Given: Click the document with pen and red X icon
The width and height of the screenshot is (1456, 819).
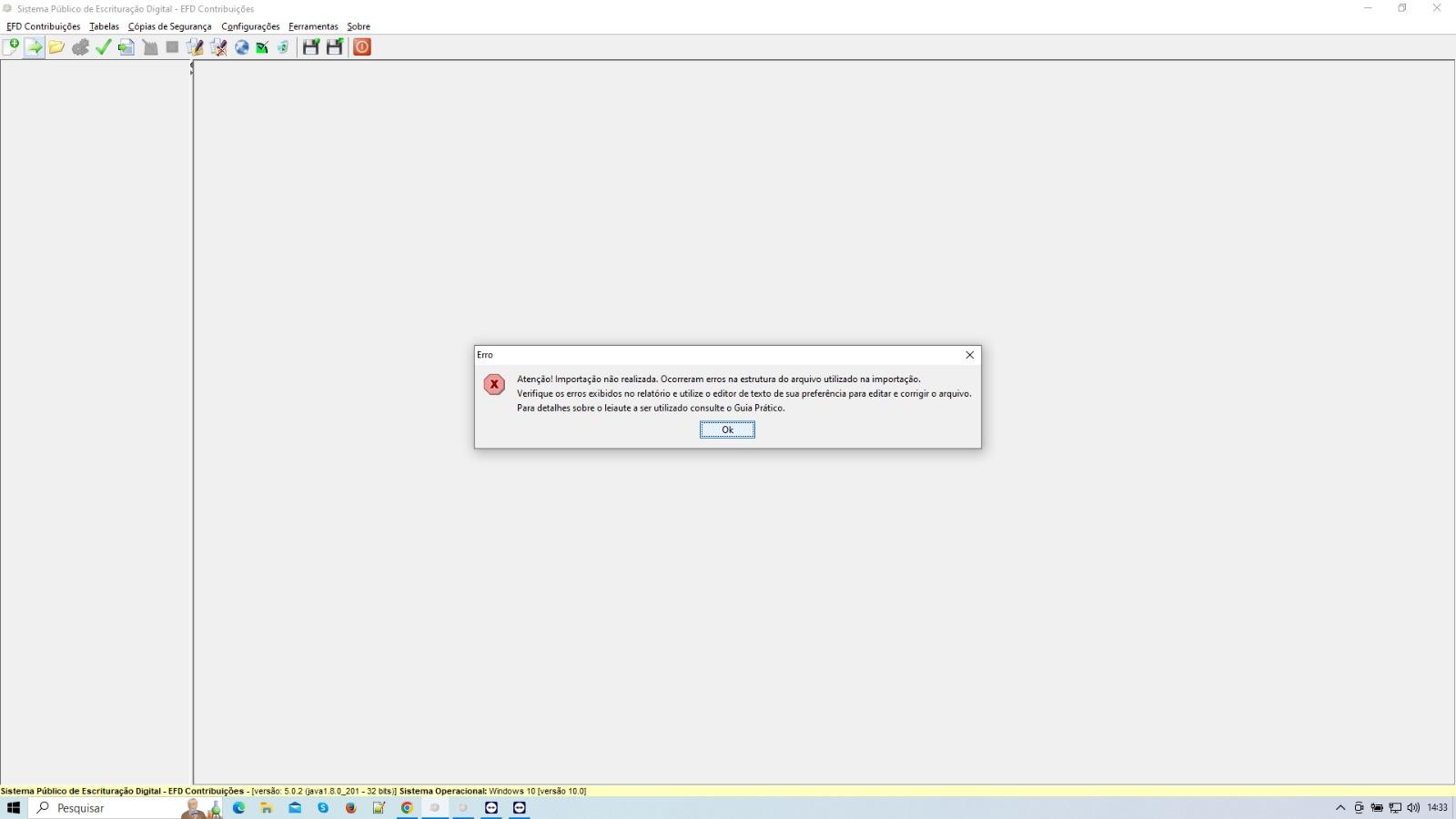Looking at the screenshot, I should coord(218,47).
